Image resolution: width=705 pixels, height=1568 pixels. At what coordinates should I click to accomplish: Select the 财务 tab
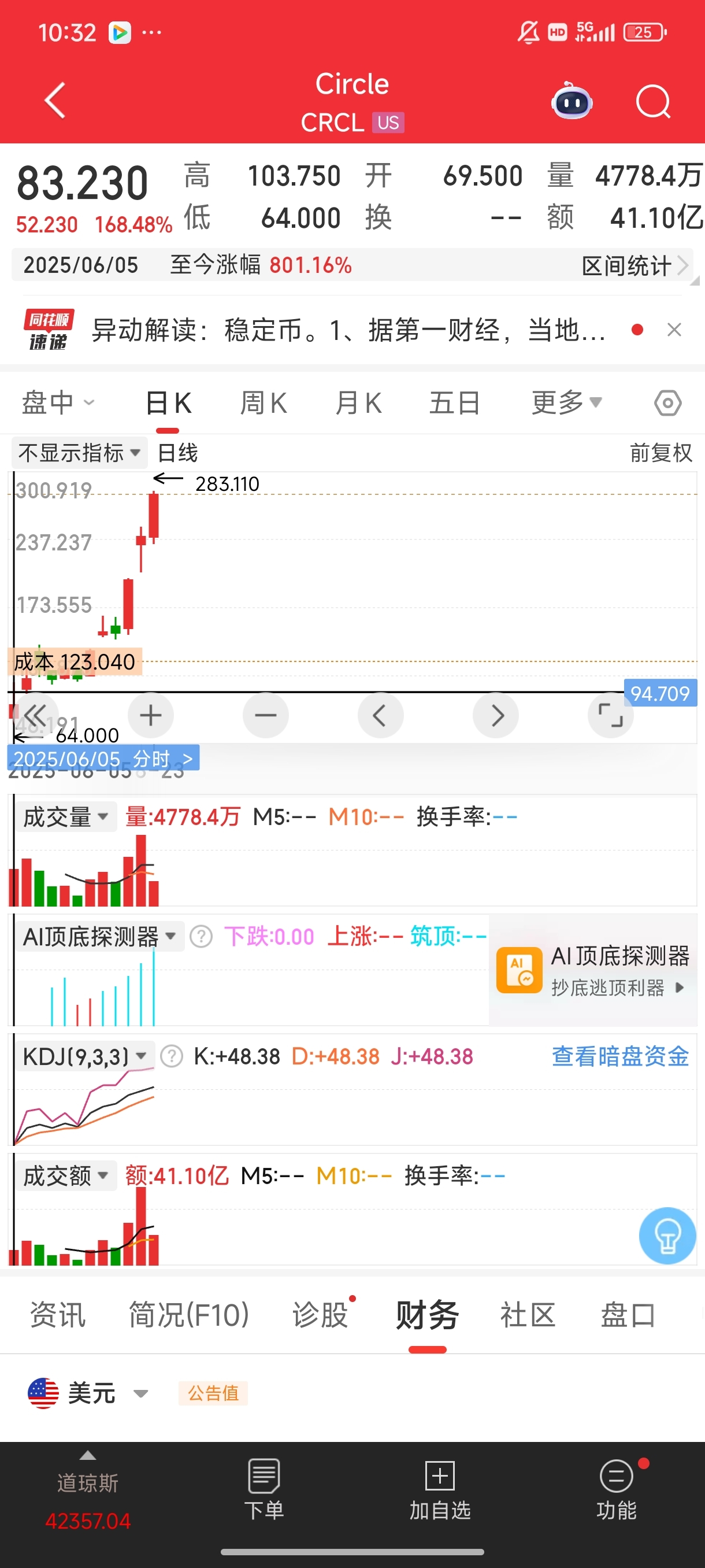[427, 1315]
